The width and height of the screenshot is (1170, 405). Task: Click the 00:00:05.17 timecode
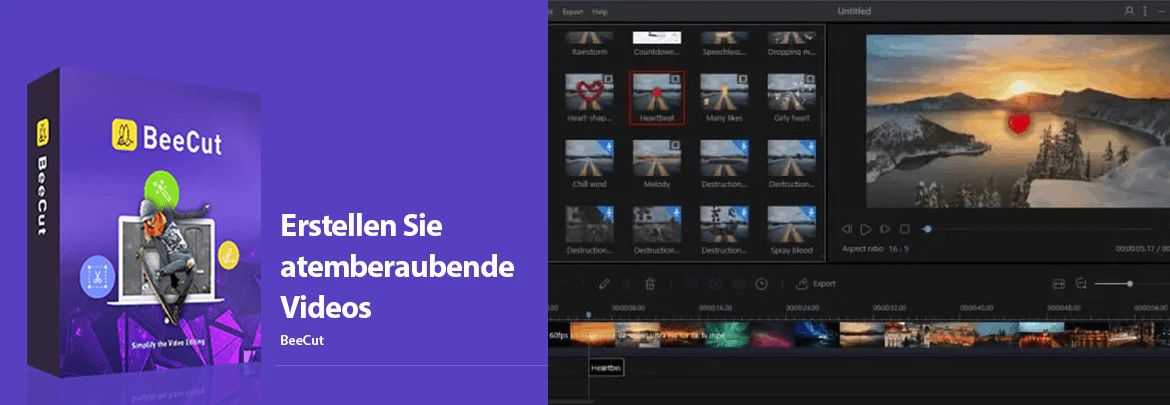pyautogui.click(x=1136, y=249)
